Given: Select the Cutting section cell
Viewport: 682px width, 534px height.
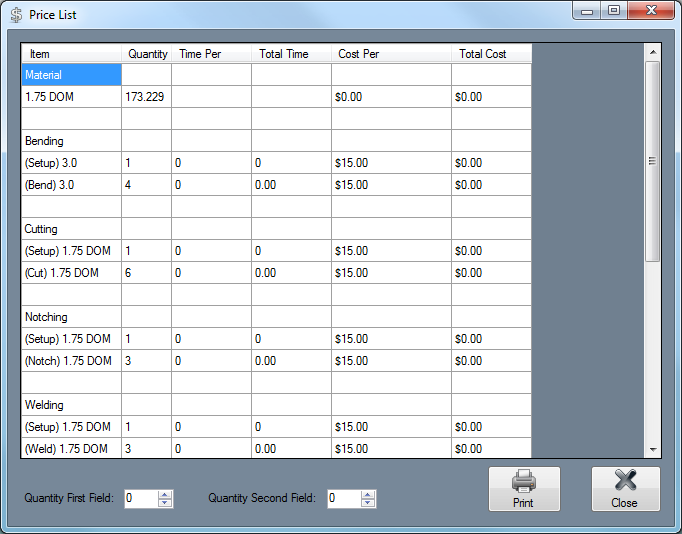Looking at the screenshot, I should click(x=71, y=229).
